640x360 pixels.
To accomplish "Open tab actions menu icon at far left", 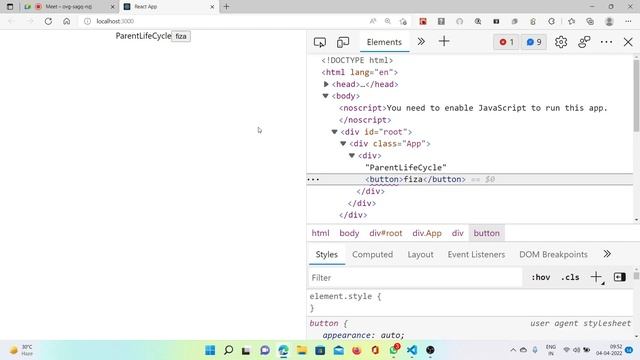I will [x=10, y=7].
